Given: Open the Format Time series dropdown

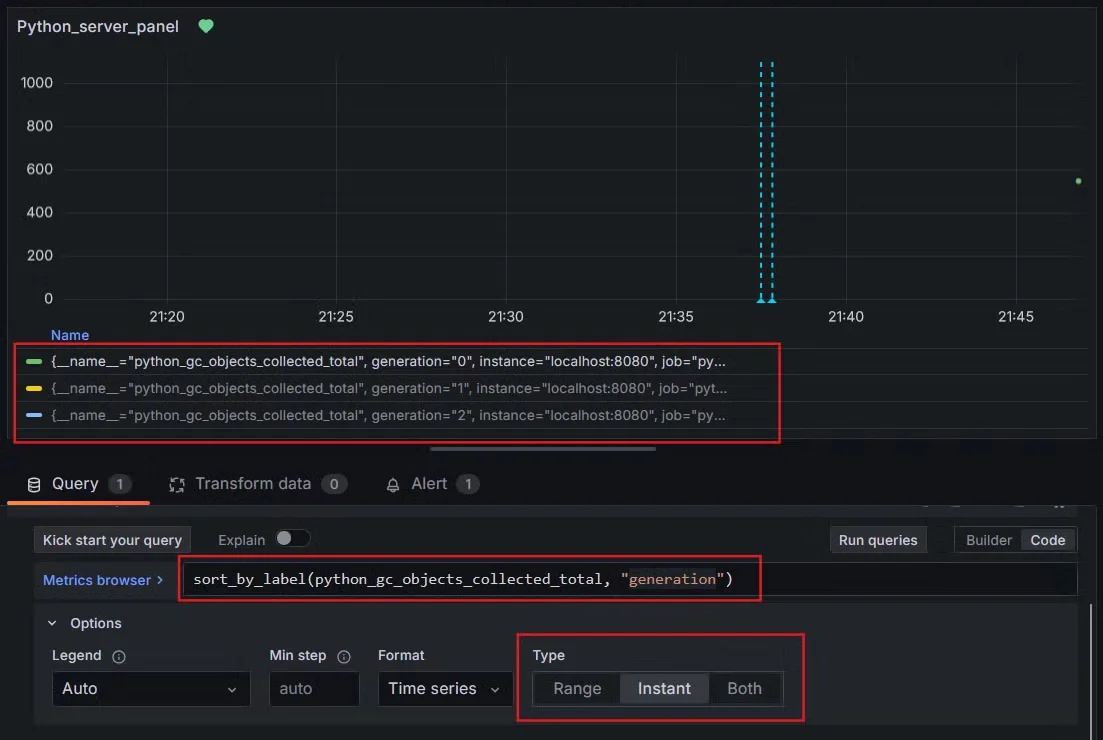Looking at the screenshot, I should (x=445, y=689).
